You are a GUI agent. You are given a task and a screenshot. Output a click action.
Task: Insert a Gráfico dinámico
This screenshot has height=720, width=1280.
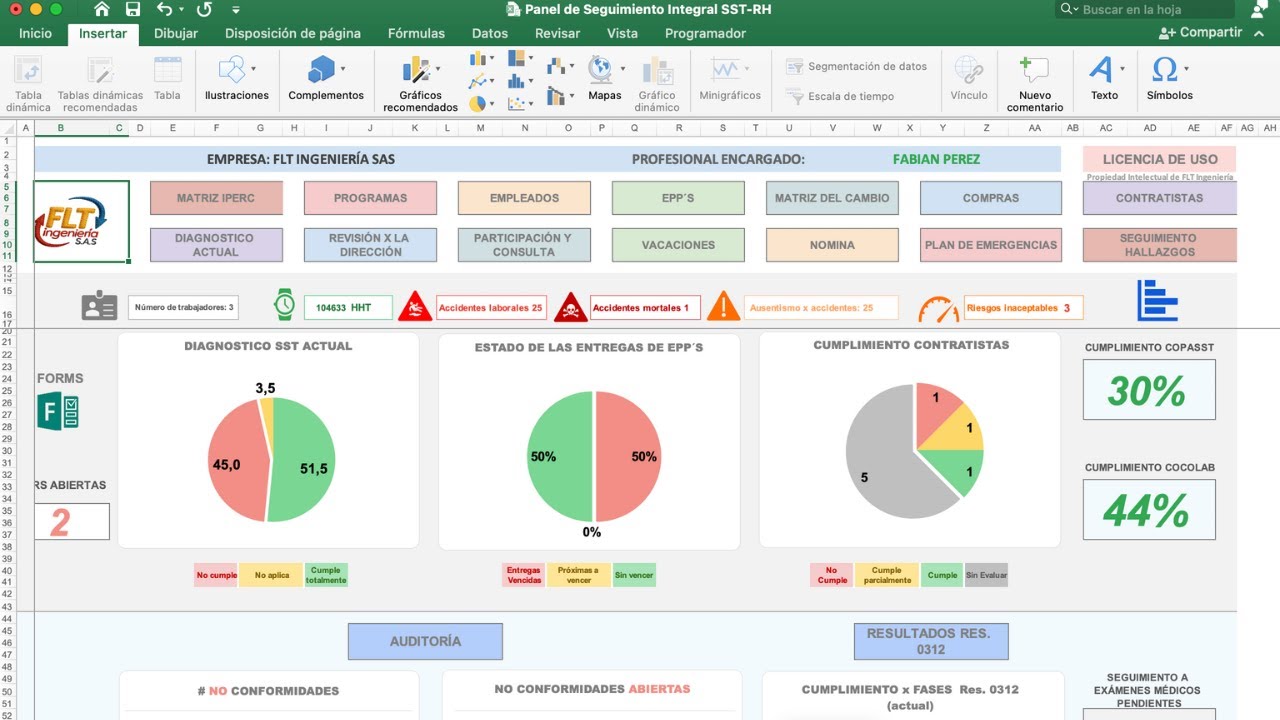click(657, 83)
